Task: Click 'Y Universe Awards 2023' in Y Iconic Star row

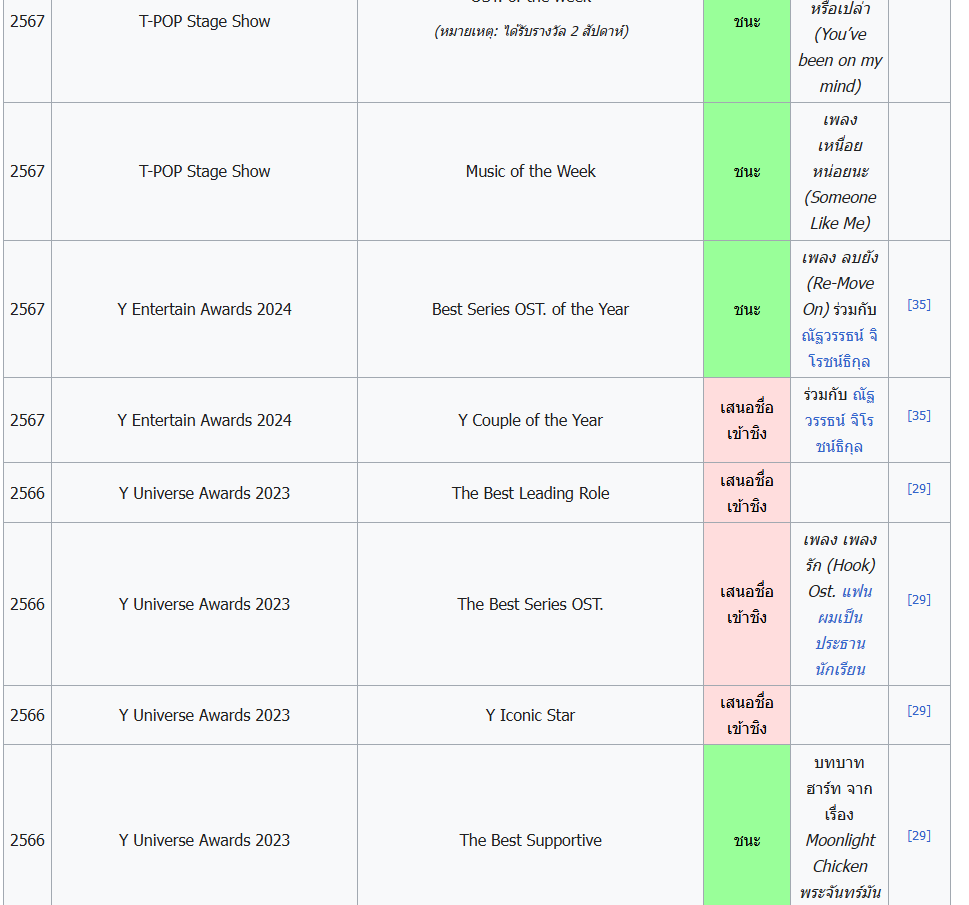Action: pos(205,715)
